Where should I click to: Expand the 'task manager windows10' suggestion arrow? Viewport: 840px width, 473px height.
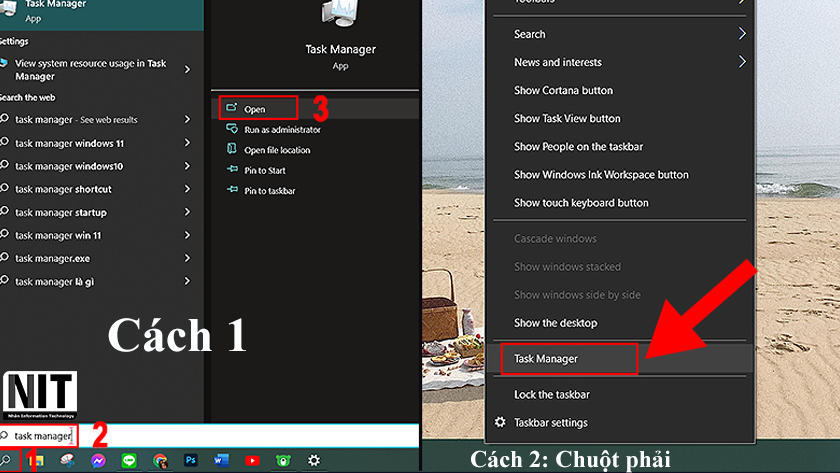point(188,166)
